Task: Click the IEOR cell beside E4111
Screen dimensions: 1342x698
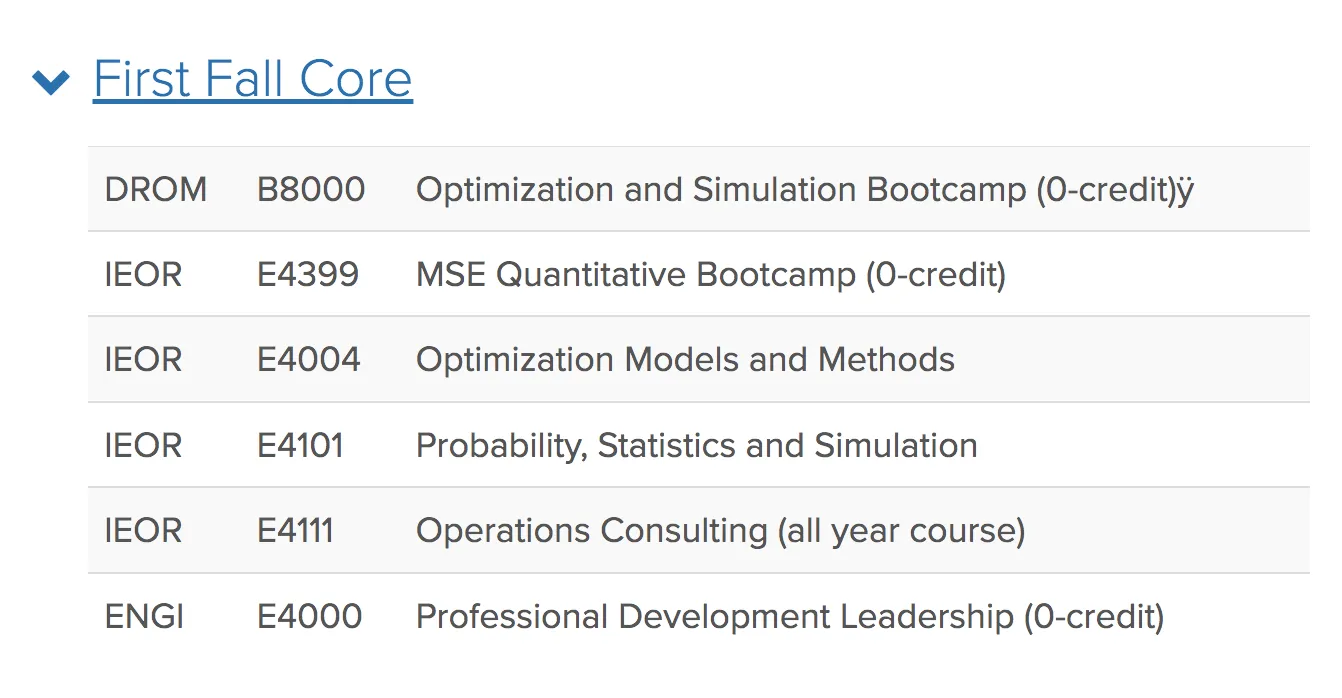Action: (x=144, y=530)
